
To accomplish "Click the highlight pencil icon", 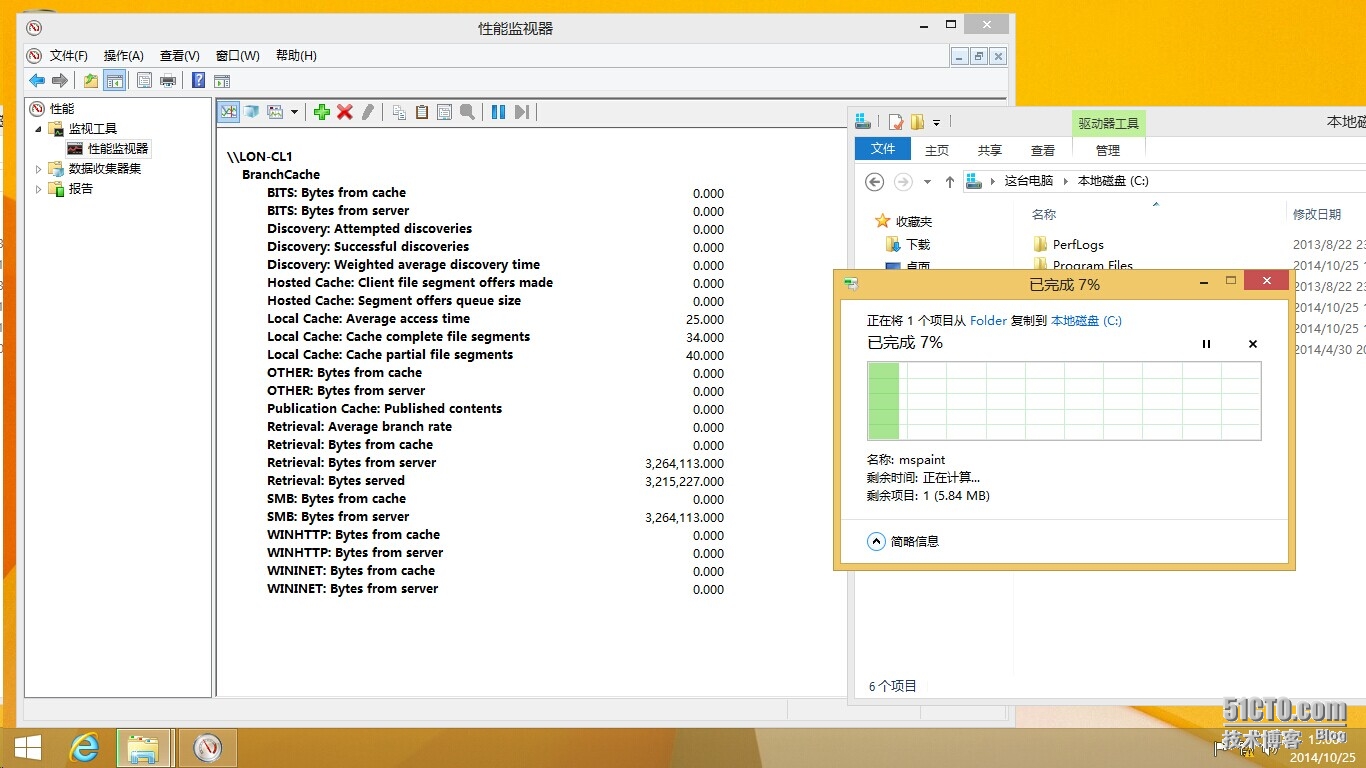I will point(368,112).
